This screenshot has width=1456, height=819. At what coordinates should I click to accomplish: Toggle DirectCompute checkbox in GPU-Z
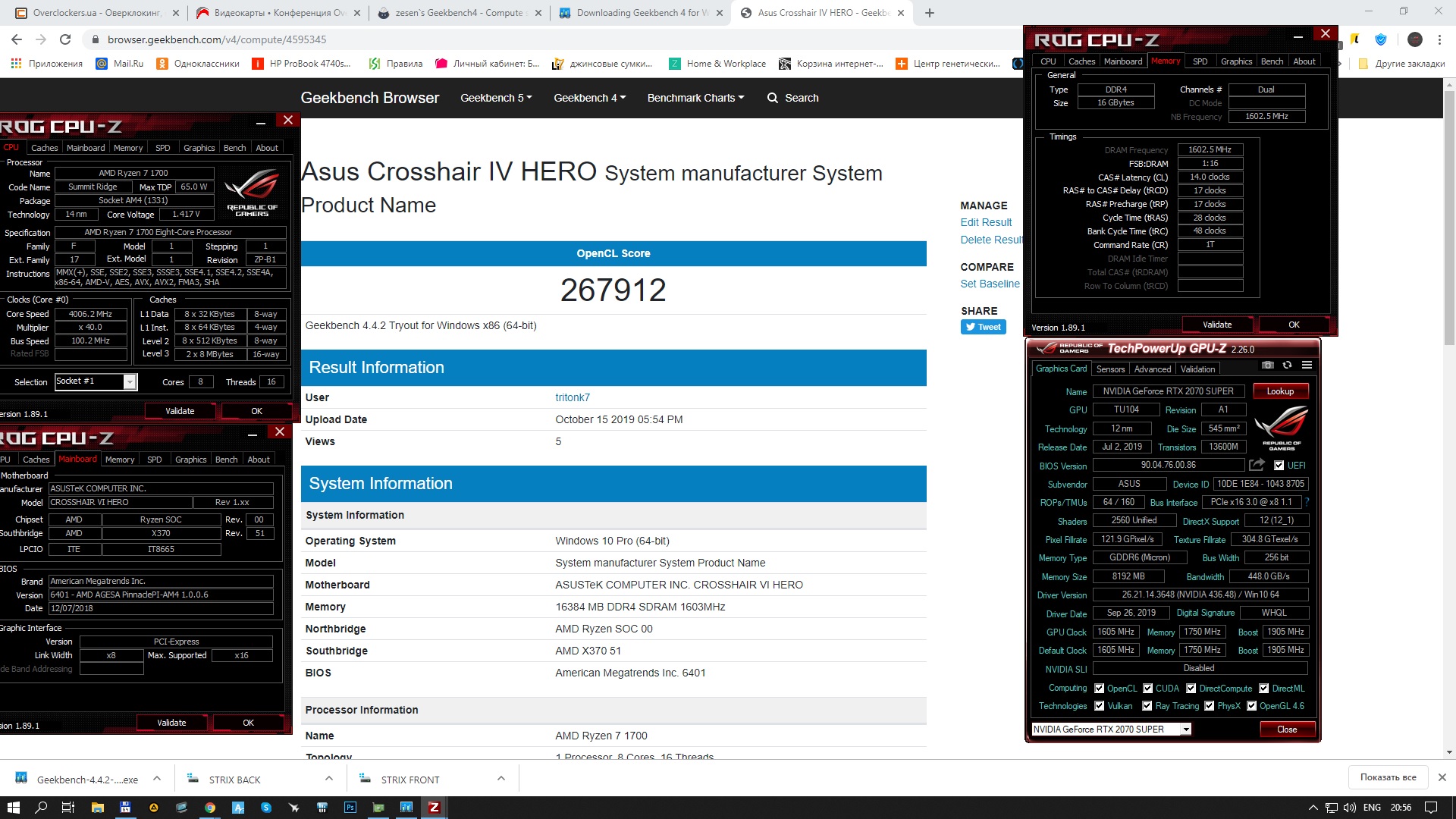[x=1191, y=689]
